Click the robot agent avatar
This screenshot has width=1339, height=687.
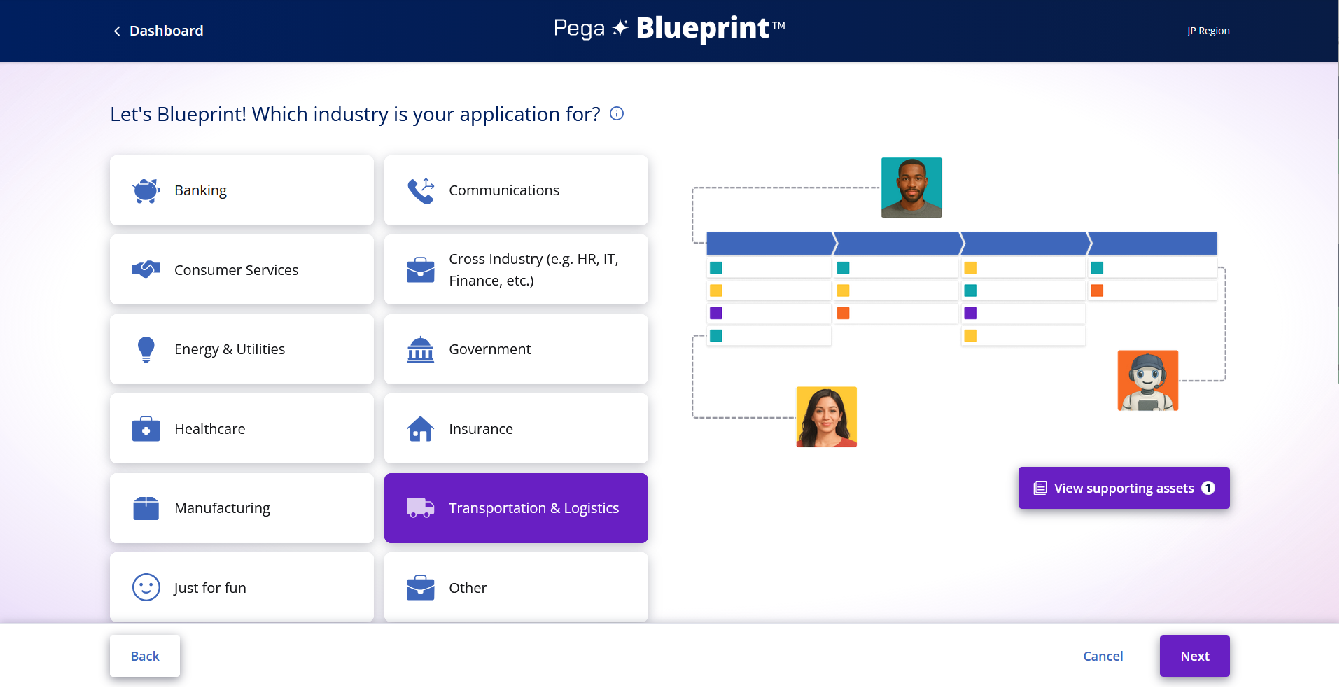[1148, 380]
